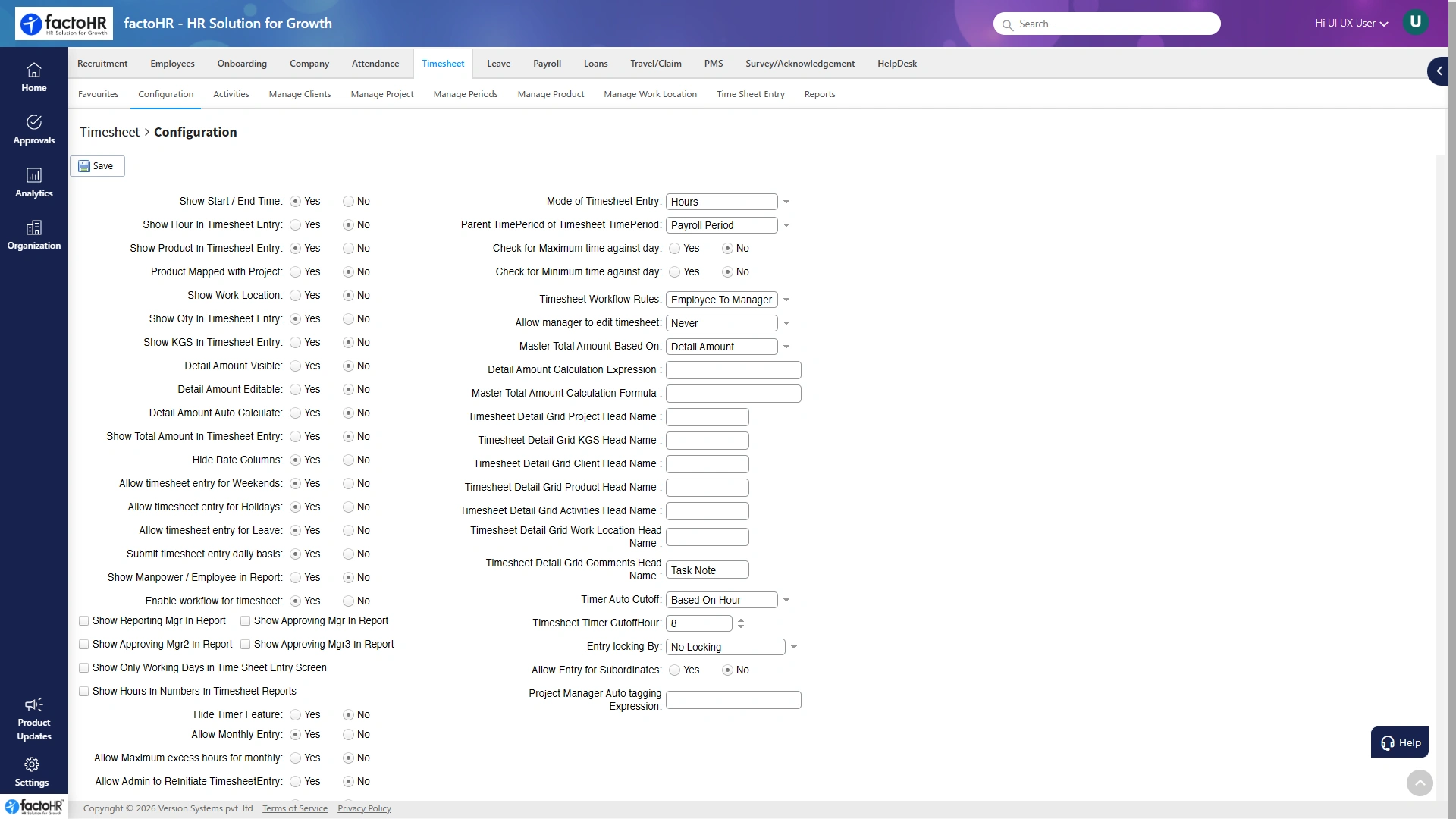Screen dimensions: 1456x819
Task: Click the search magnifier icon
Action: [1008, 25]
